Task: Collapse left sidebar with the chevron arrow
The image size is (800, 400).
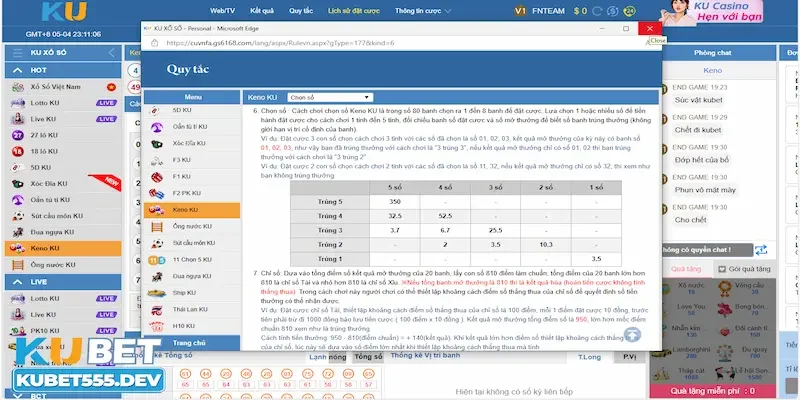Action: coord(111,53)
